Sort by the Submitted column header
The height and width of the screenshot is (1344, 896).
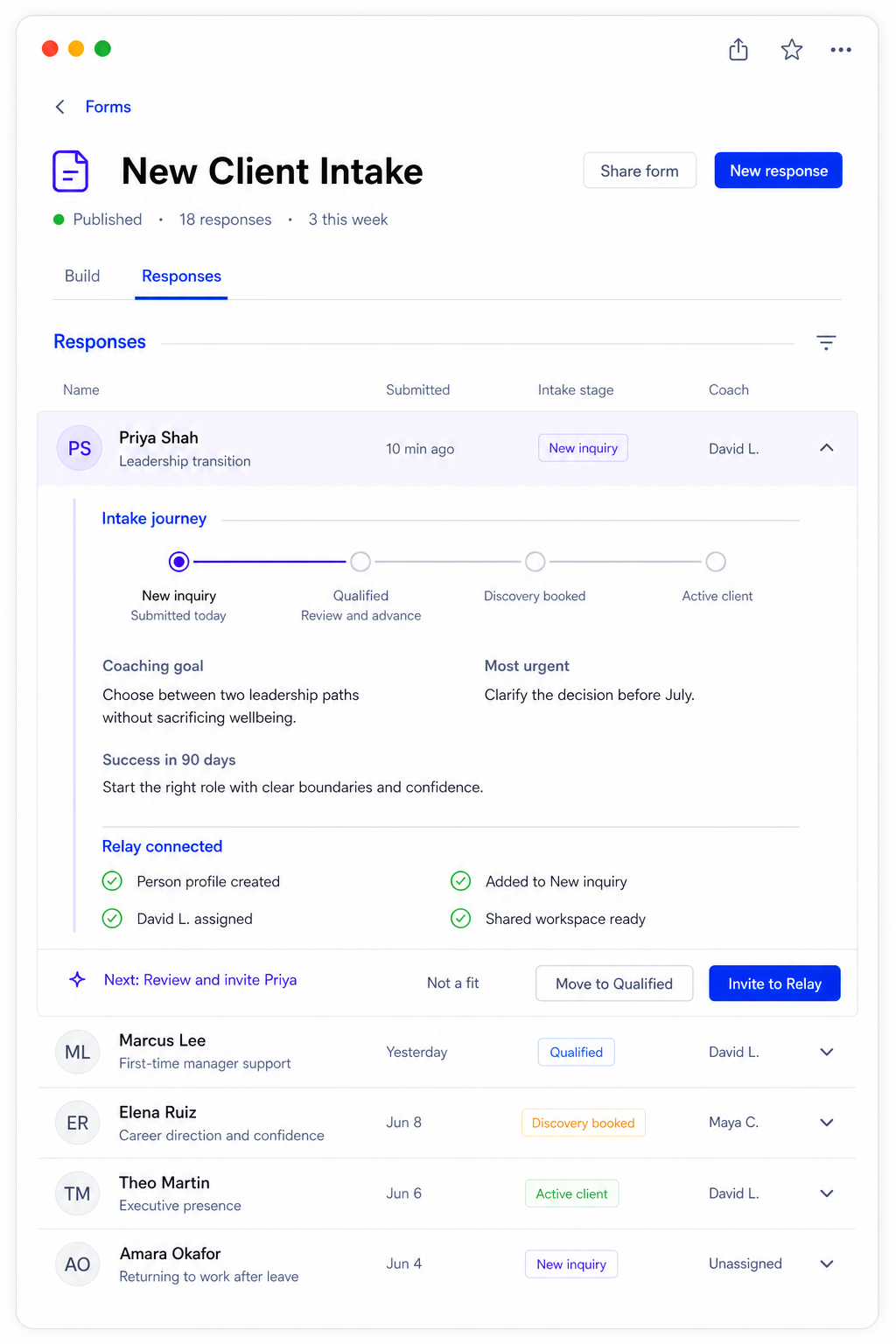418,390
